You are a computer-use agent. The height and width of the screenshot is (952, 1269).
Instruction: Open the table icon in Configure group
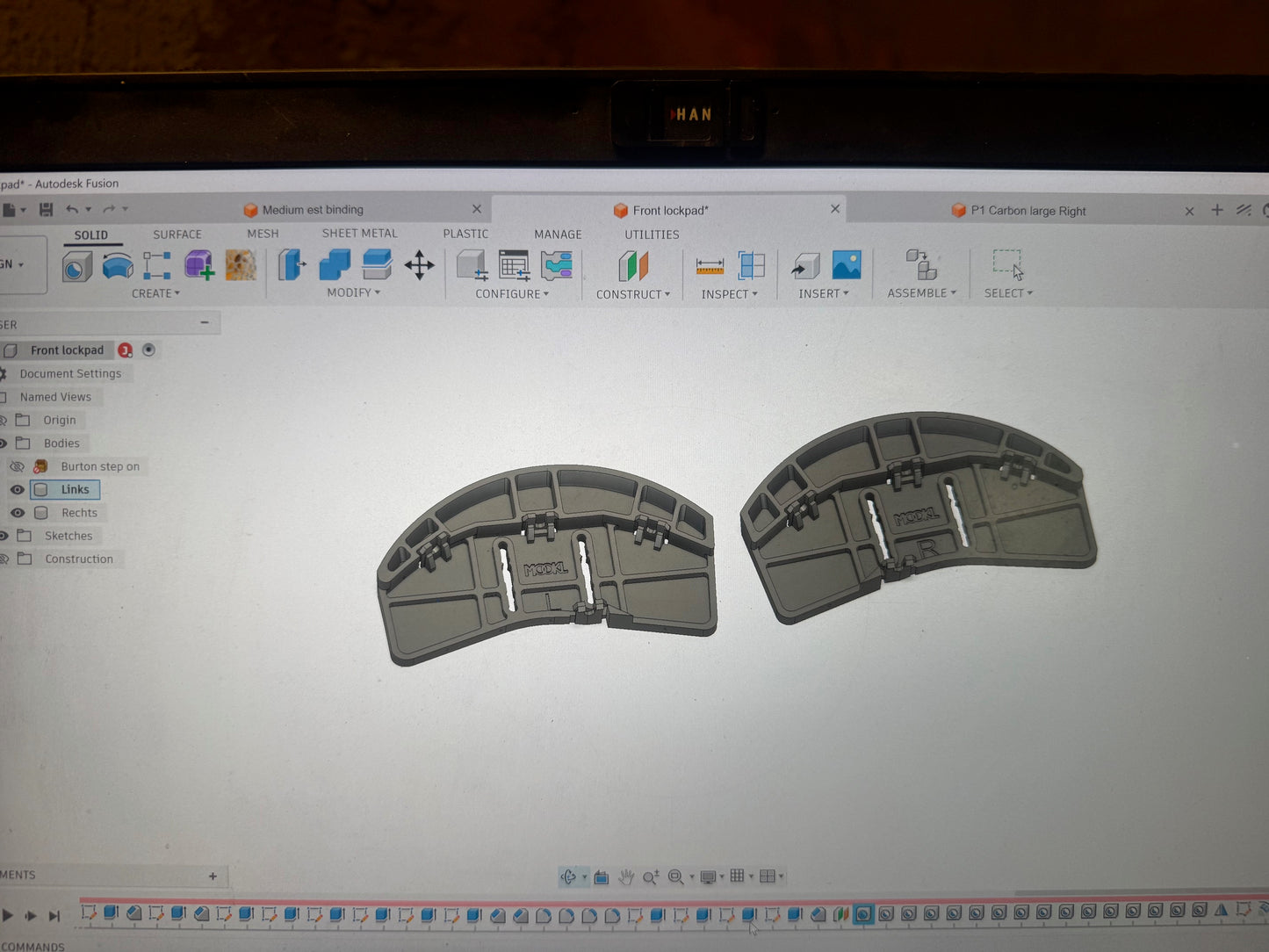(x=514, y=265)
